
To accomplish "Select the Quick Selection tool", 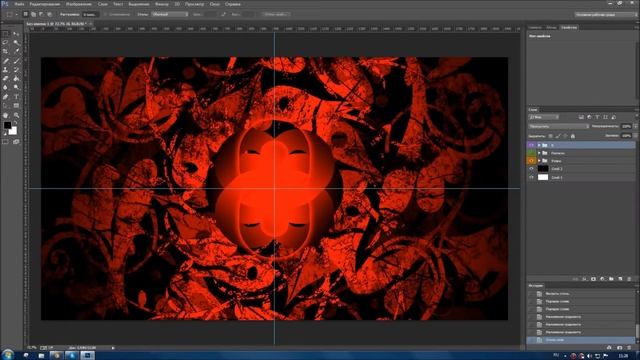I will (16, 42).
